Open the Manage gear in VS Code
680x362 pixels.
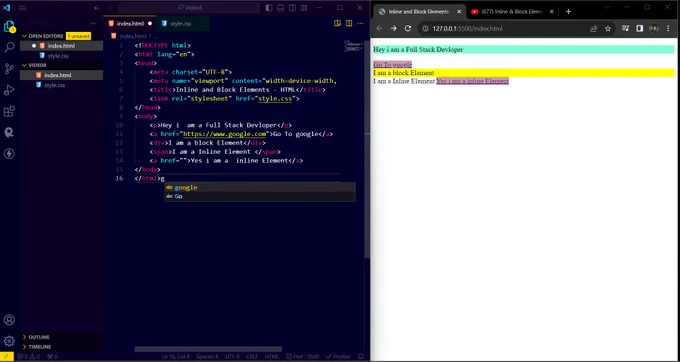[x=9, y=341]
